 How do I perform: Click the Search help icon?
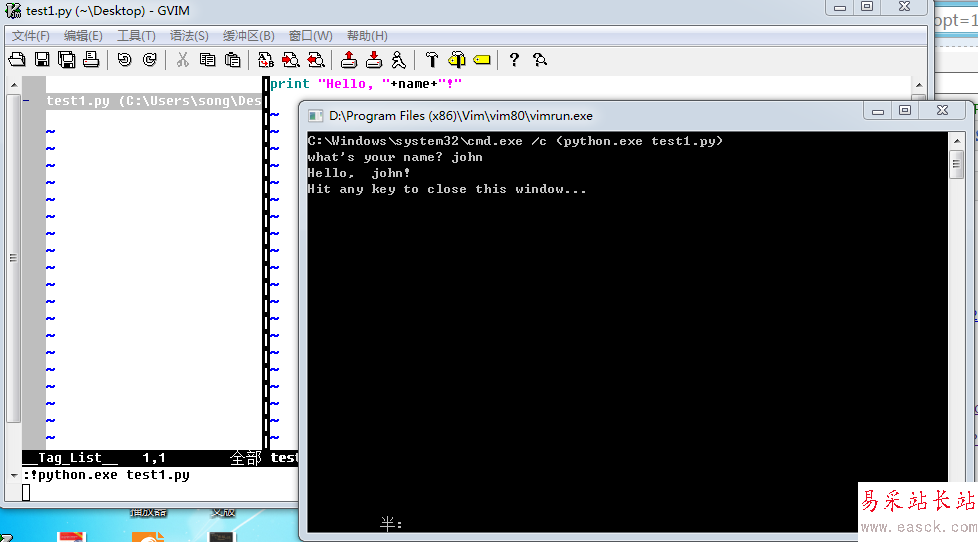click(540, 60)
